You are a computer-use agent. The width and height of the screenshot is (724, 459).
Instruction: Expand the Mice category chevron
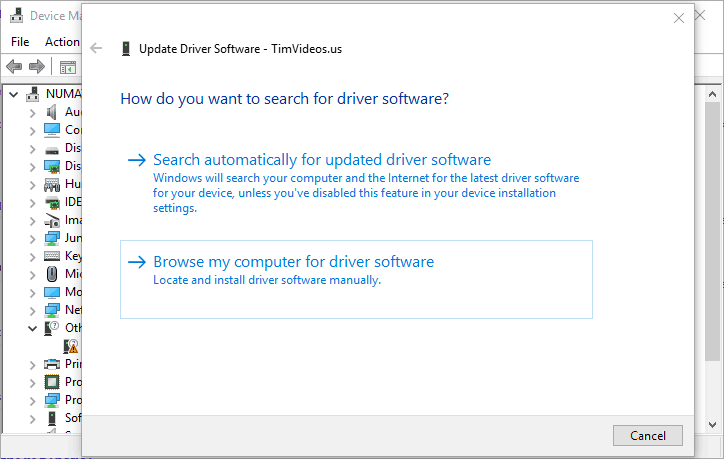click(32, 275)
